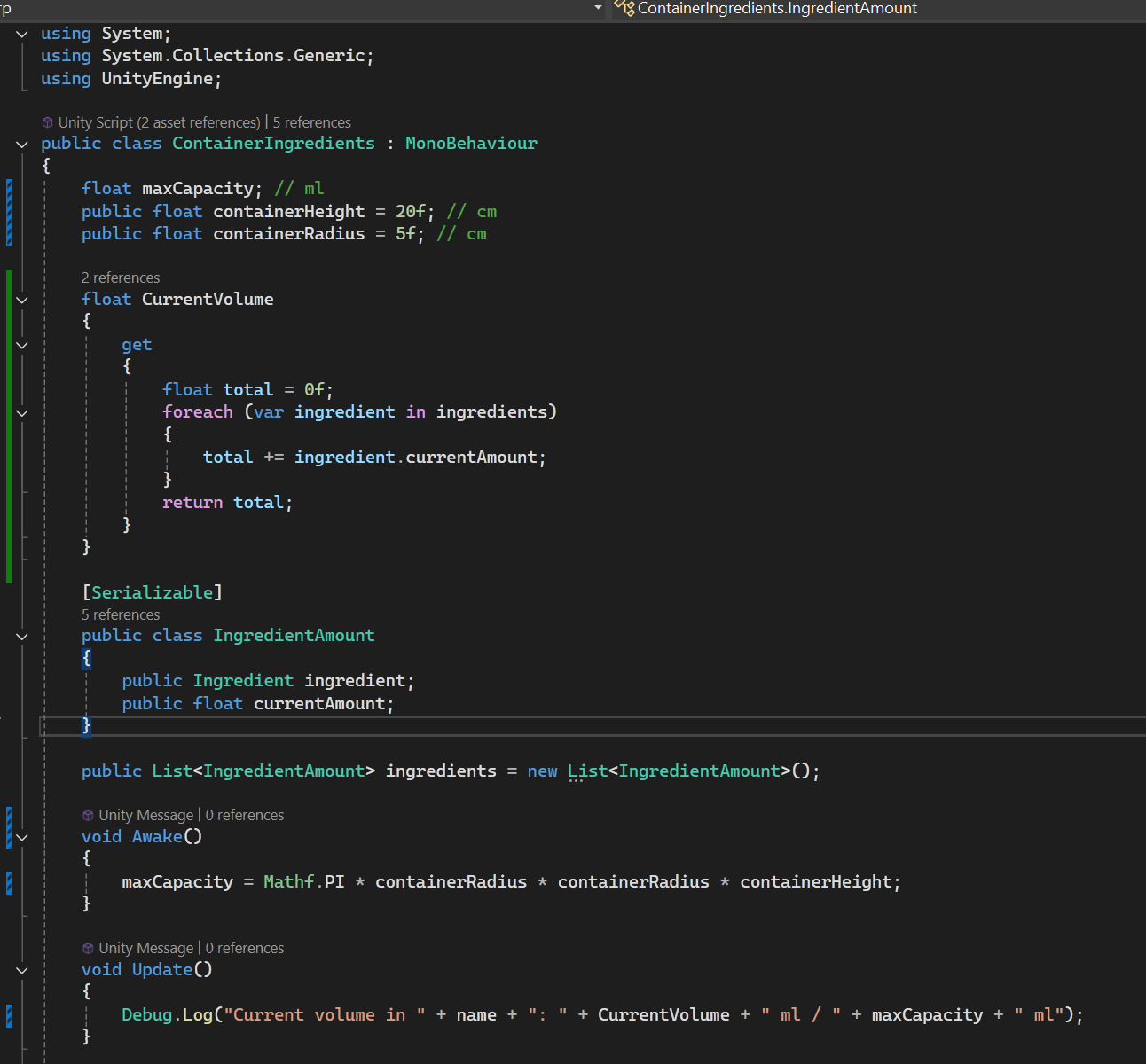Screen dimensions: 1146x1064
Task: Click the Unity icon beside Unity Script CodeLens
Action: [x=48, y=122]
